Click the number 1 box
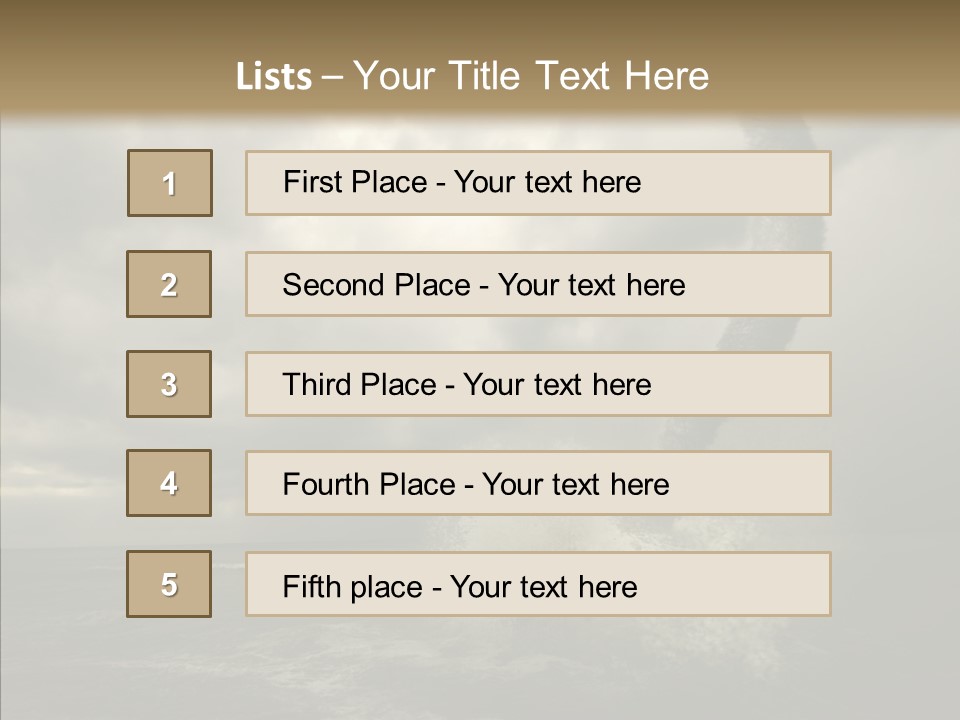 pos(170,183)
